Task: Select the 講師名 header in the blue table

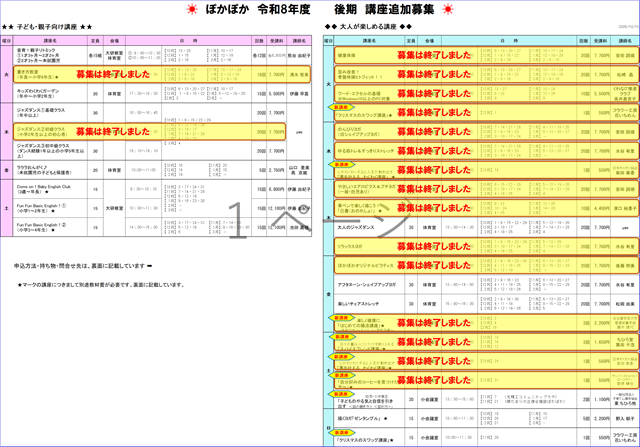Action: [625, 41]
